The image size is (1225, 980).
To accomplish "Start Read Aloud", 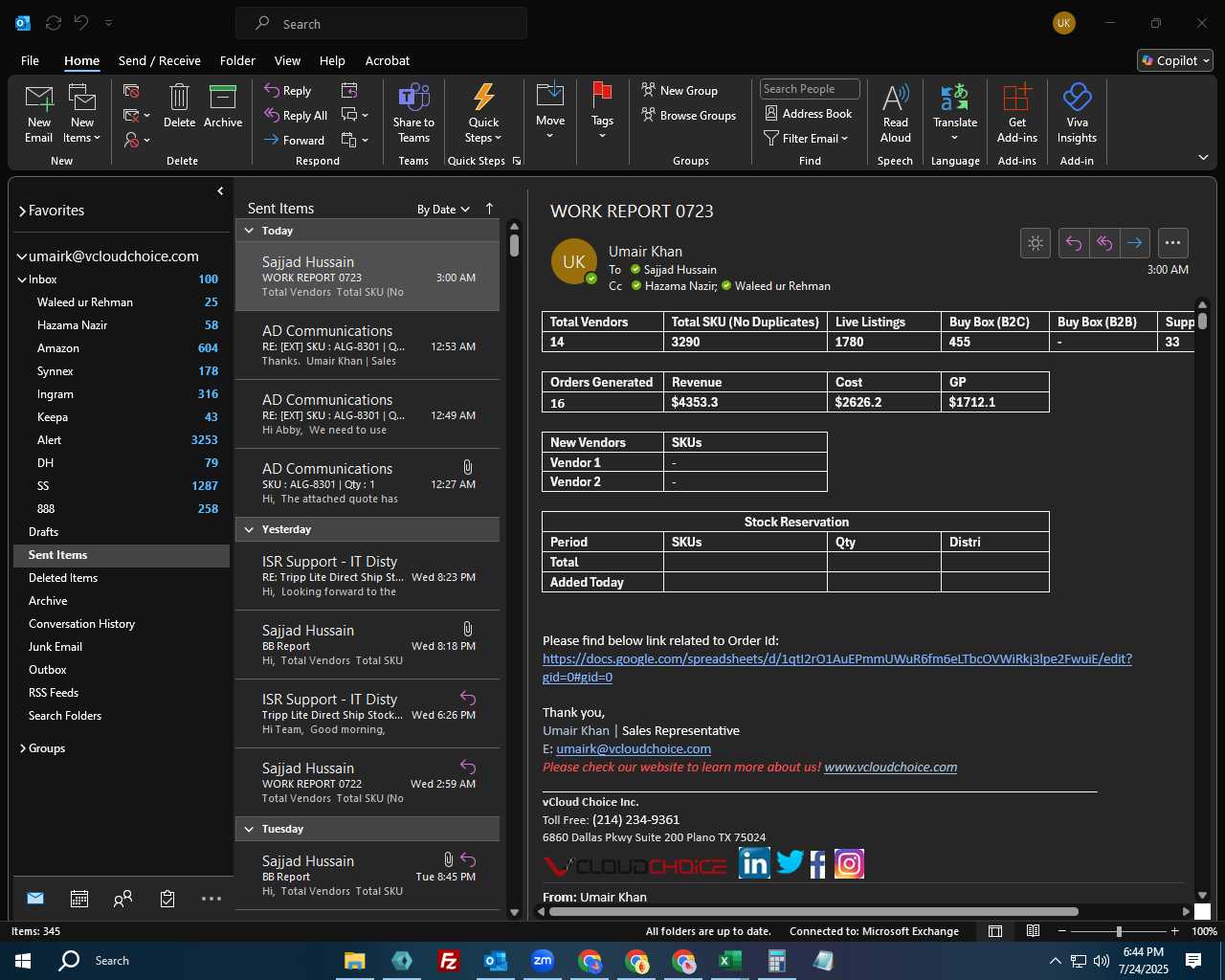I will 896,113.
